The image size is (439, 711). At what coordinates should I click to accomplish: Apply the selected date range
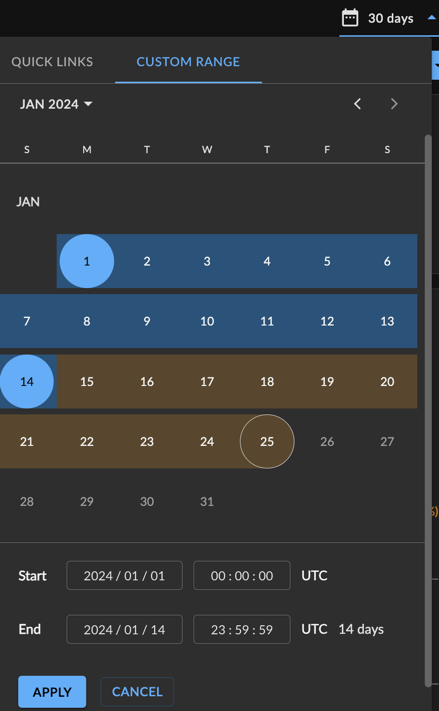(x=52, y=692)
